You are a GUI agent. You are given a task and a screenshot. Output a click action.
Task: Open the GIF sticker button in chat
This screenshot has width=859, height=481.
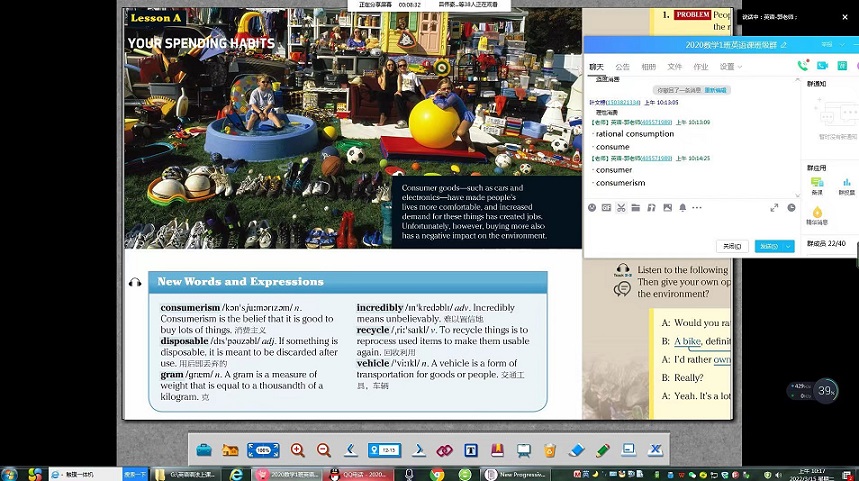pyautogui.click(x=606, y=208)
